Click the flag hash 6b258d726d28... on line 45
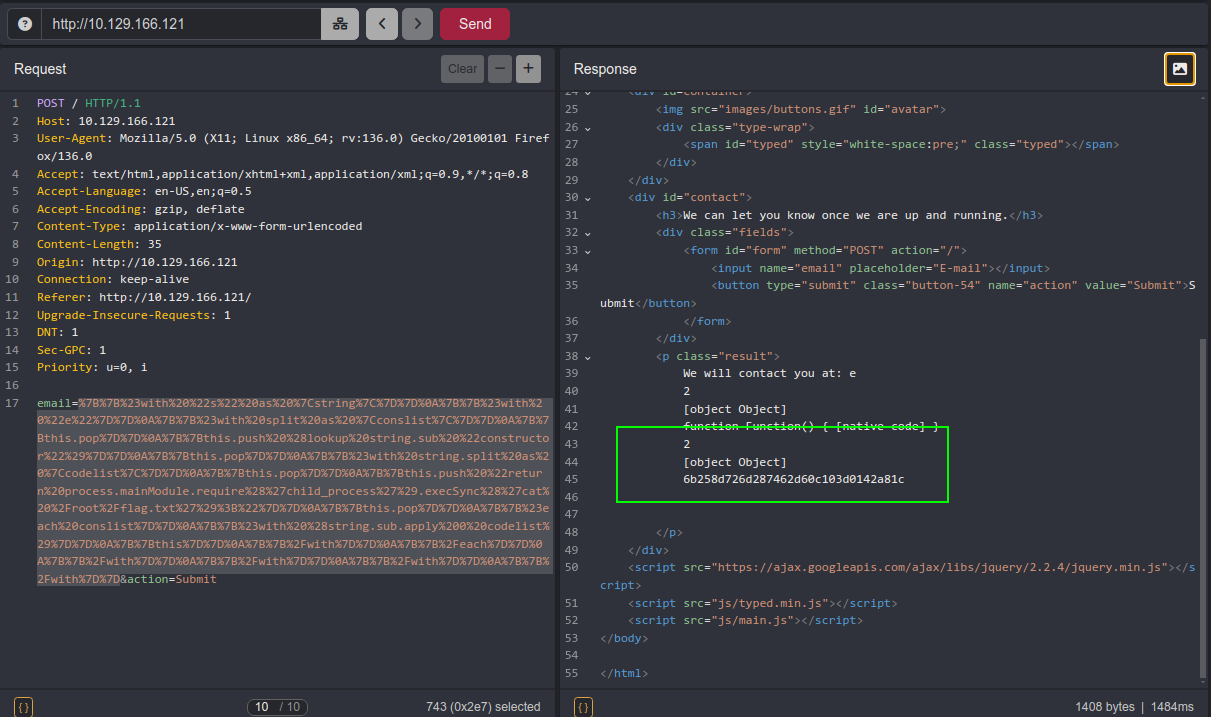The width and height of the screenshot is (1211, 717). click(794, 479)
